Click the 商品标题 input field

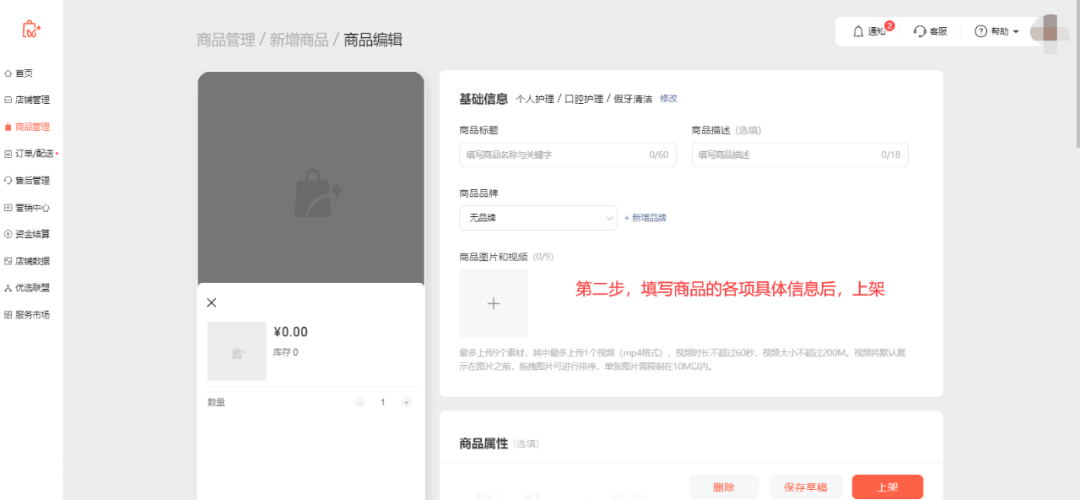coord(568,155)
